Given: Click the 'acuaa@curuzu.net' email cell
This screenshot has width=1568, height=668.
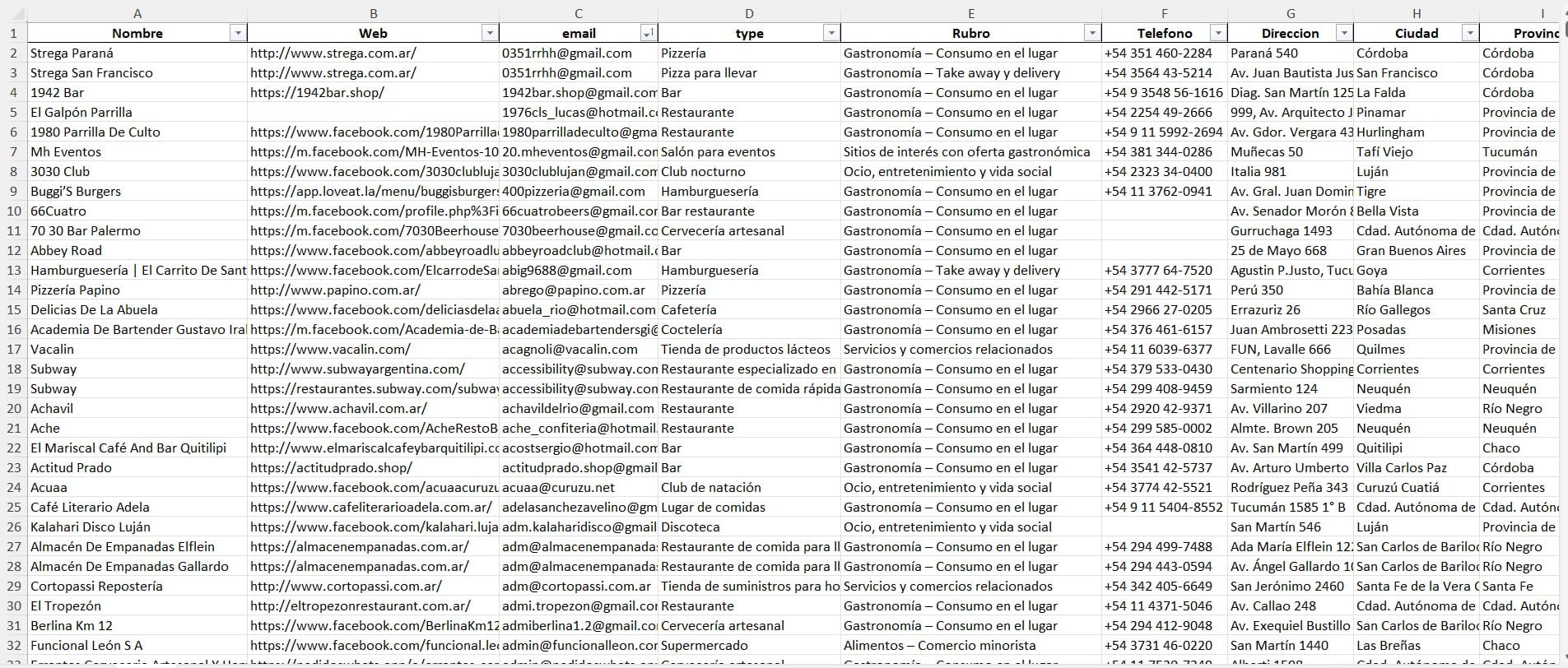Looking at the screenshot, I should pyautogui.click(x=579, y=487).
